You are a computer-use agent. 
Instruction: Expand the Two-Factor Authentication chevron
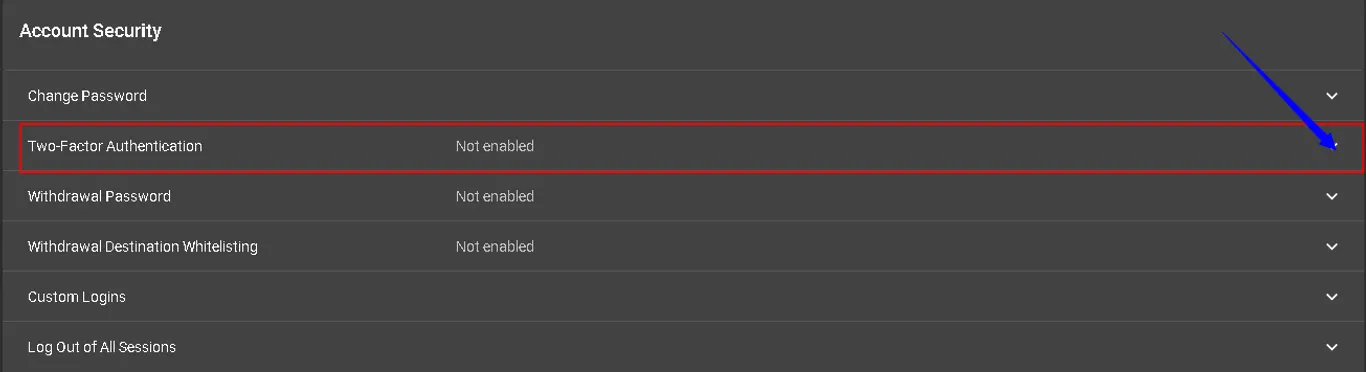[1332, 146]
